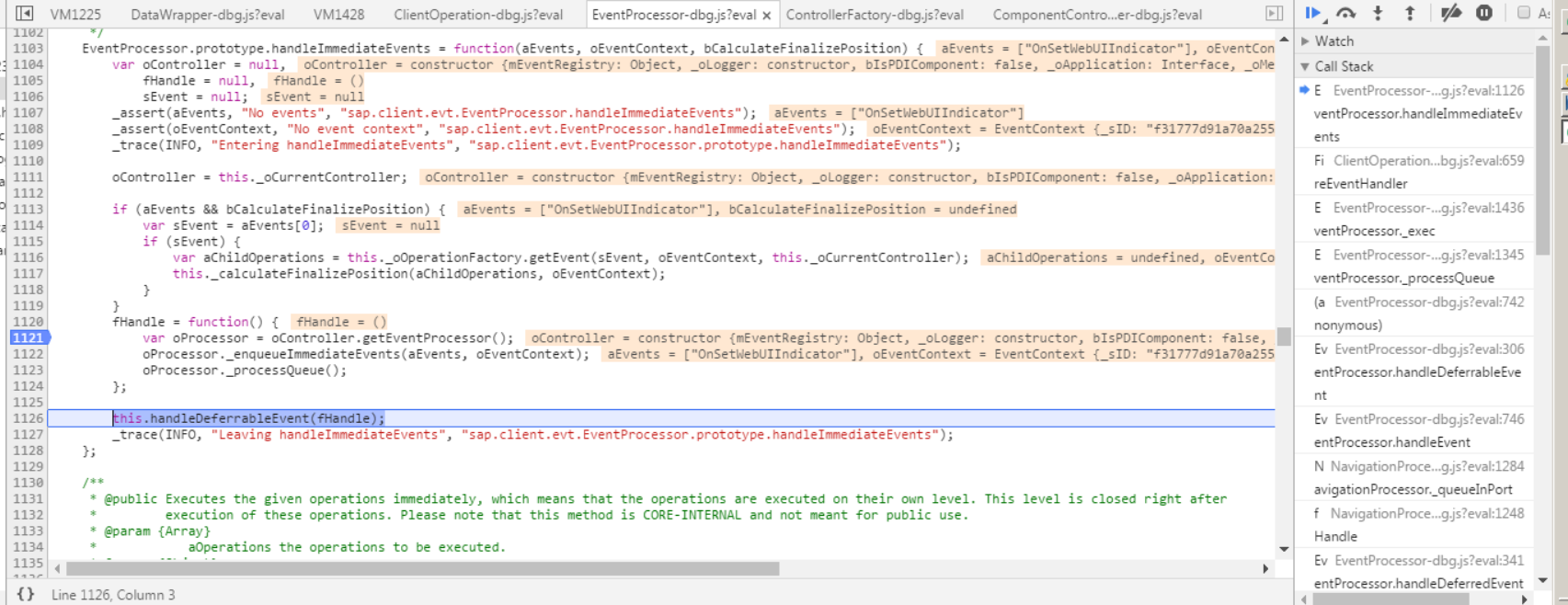
Task: Click code editor vertical scrollbar thumb
Action: 1284,337
